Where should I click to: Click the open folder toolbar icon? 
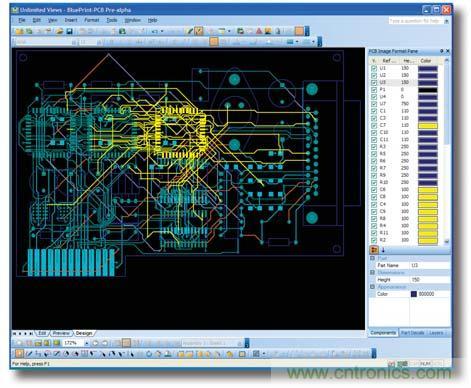coord(59,31)
